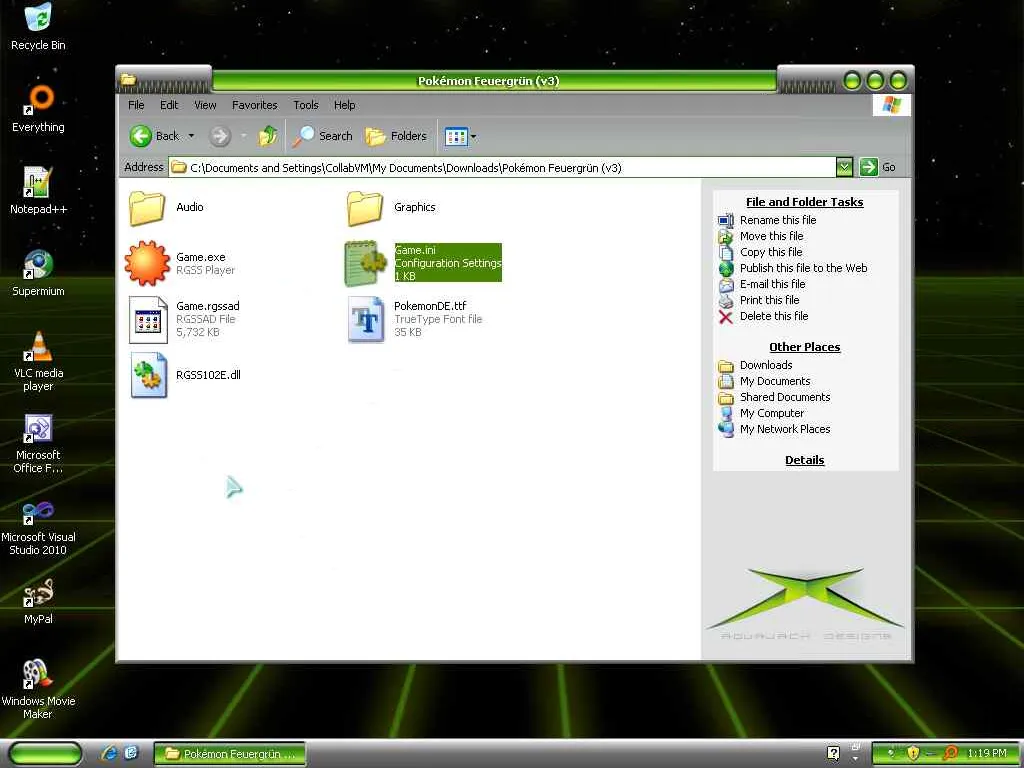Open the Edit menu
Viewport: 1024px width, 768px height.
168,105
